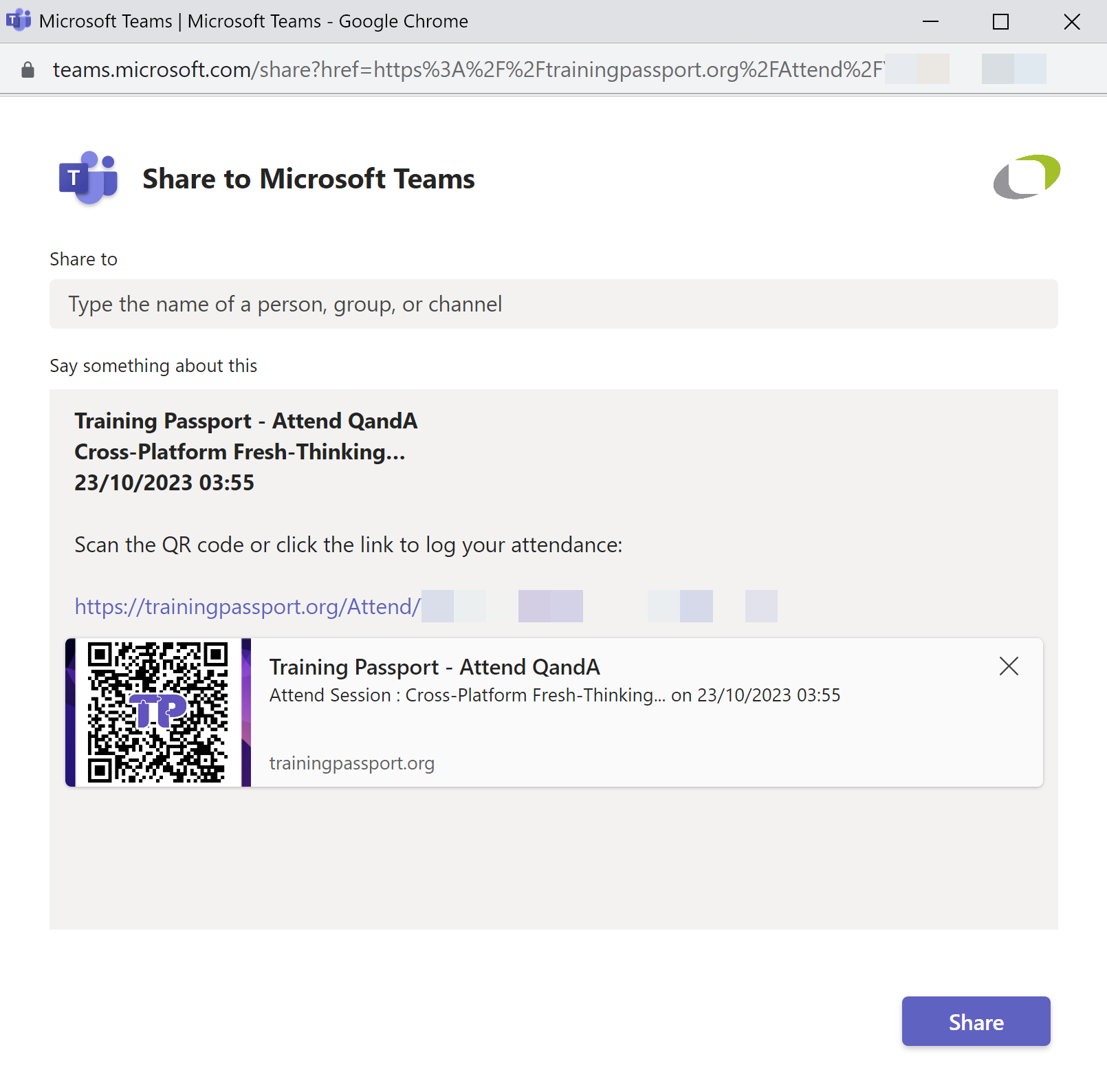Viewport: 1107px width, 1092px height.
Task: Maximize the Chrome window
Action: (x=1001, y=21)
